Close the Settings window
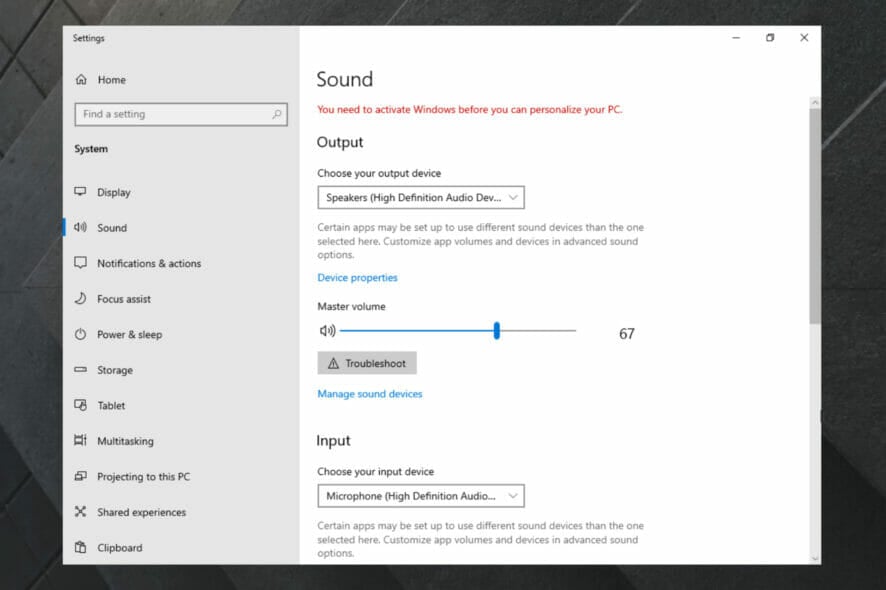886x590 pixels. 804,37
